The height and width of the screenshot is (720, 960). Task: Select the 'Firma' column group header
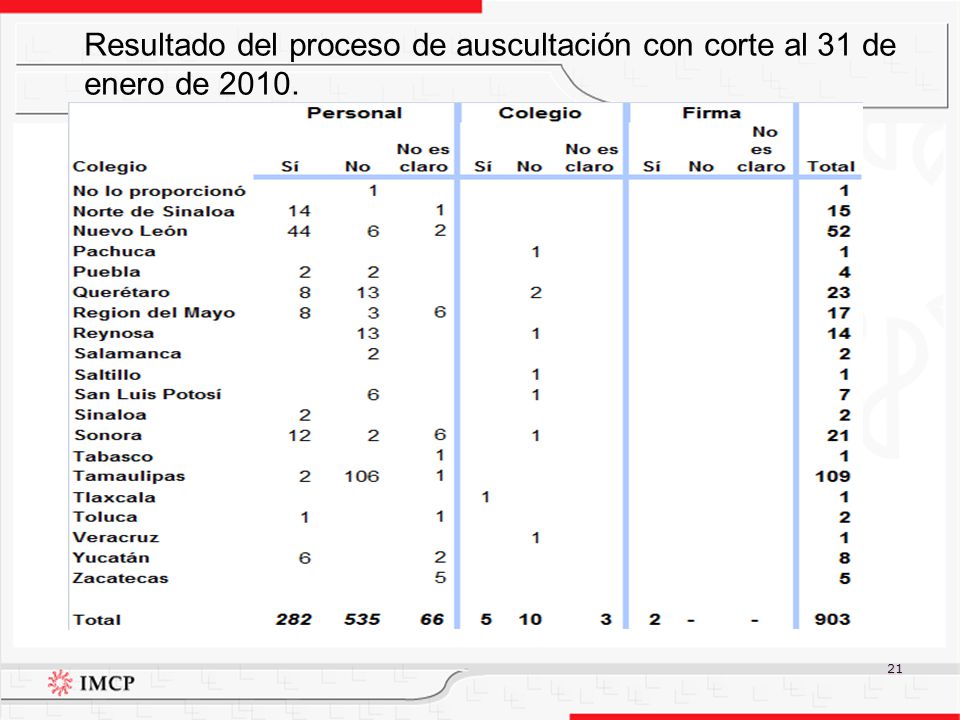[x=711, y=113]
